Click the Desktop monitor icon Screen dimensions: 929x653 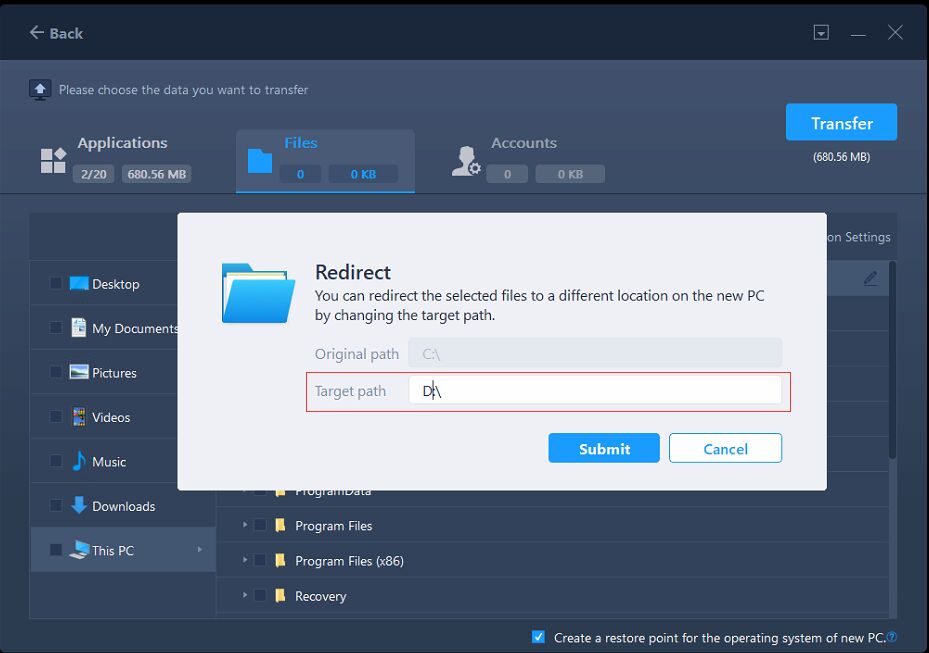pos(79,283)
